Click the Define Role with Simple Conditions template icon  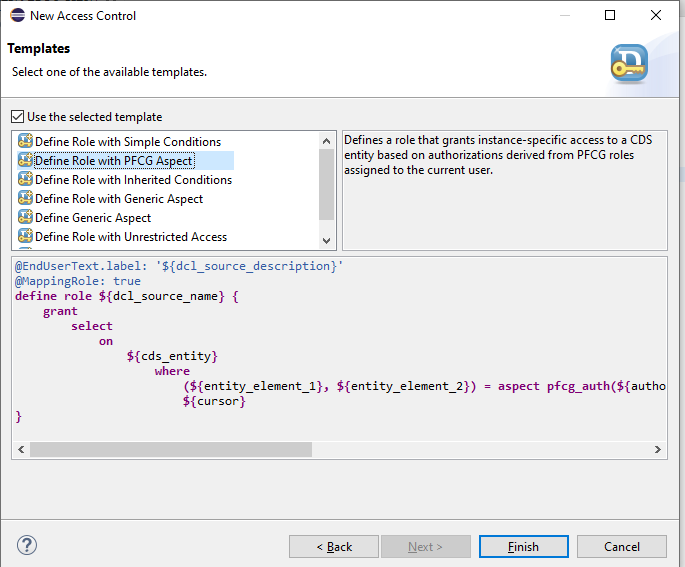click(x=25, y=141)
